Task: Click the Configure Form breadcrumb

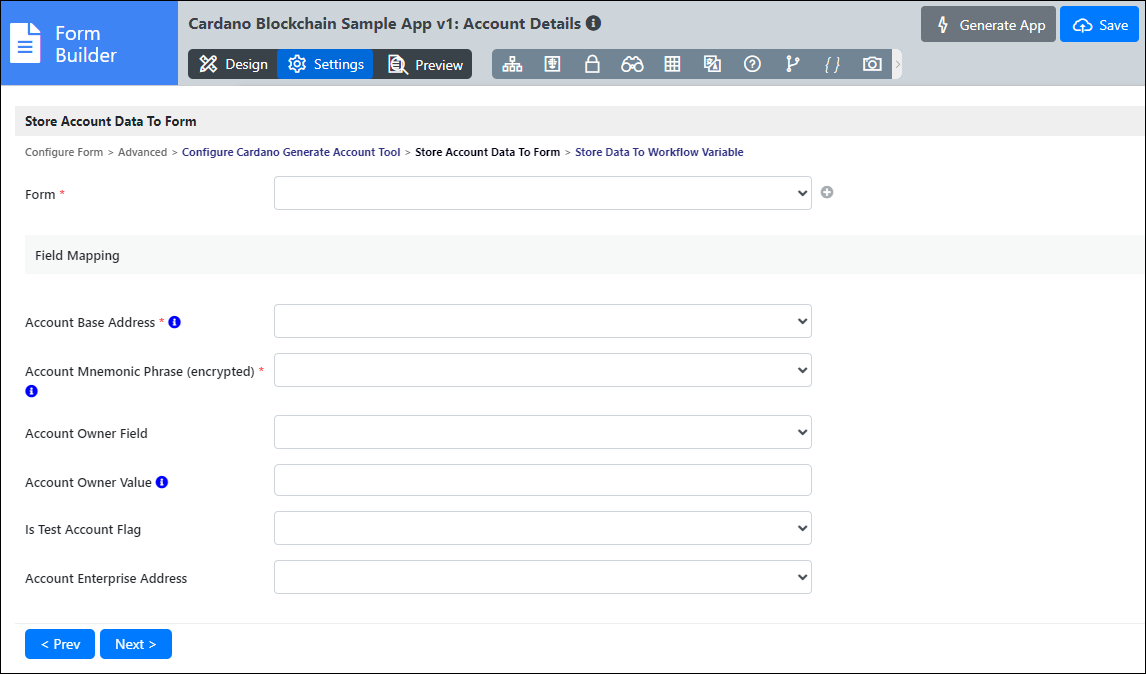Action: [x=64, y=152]
